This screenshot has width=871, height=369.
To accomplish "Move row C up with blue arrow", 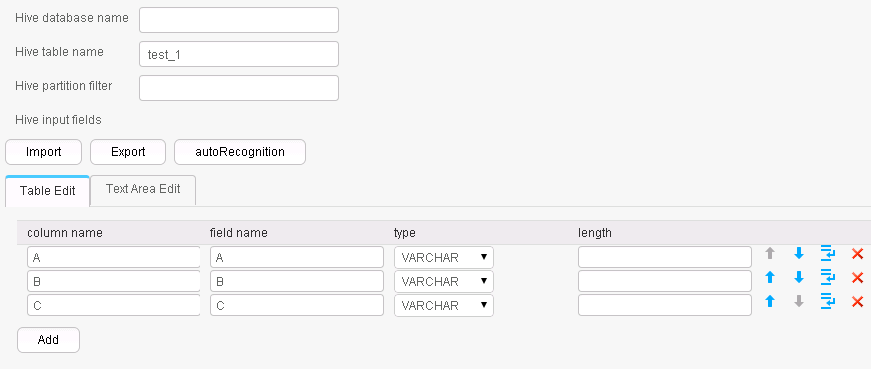I will (x=769, y=301).
